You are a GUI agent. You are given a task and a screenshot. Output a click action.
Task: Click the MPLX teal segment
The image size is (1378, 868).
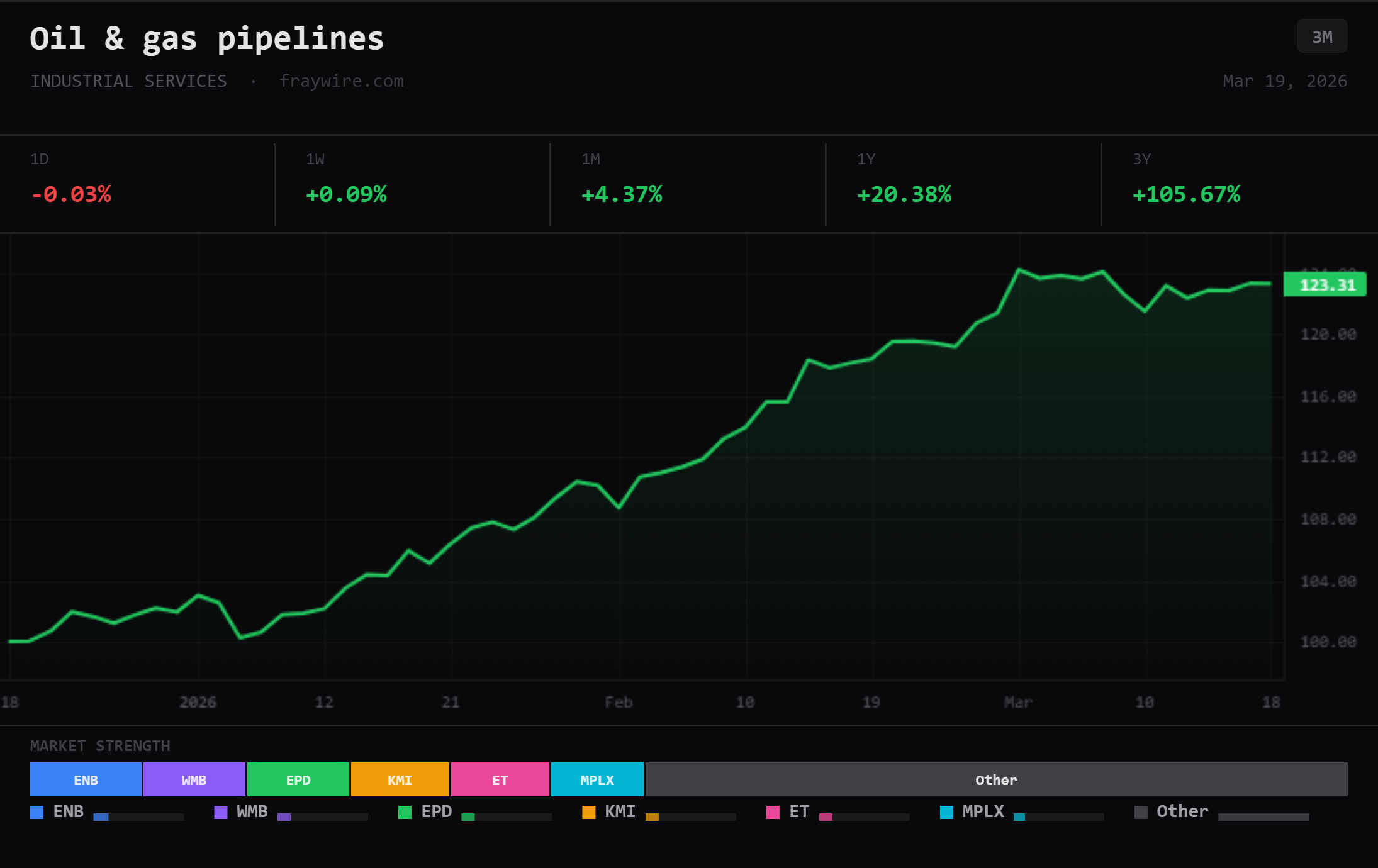pos(597,779)
